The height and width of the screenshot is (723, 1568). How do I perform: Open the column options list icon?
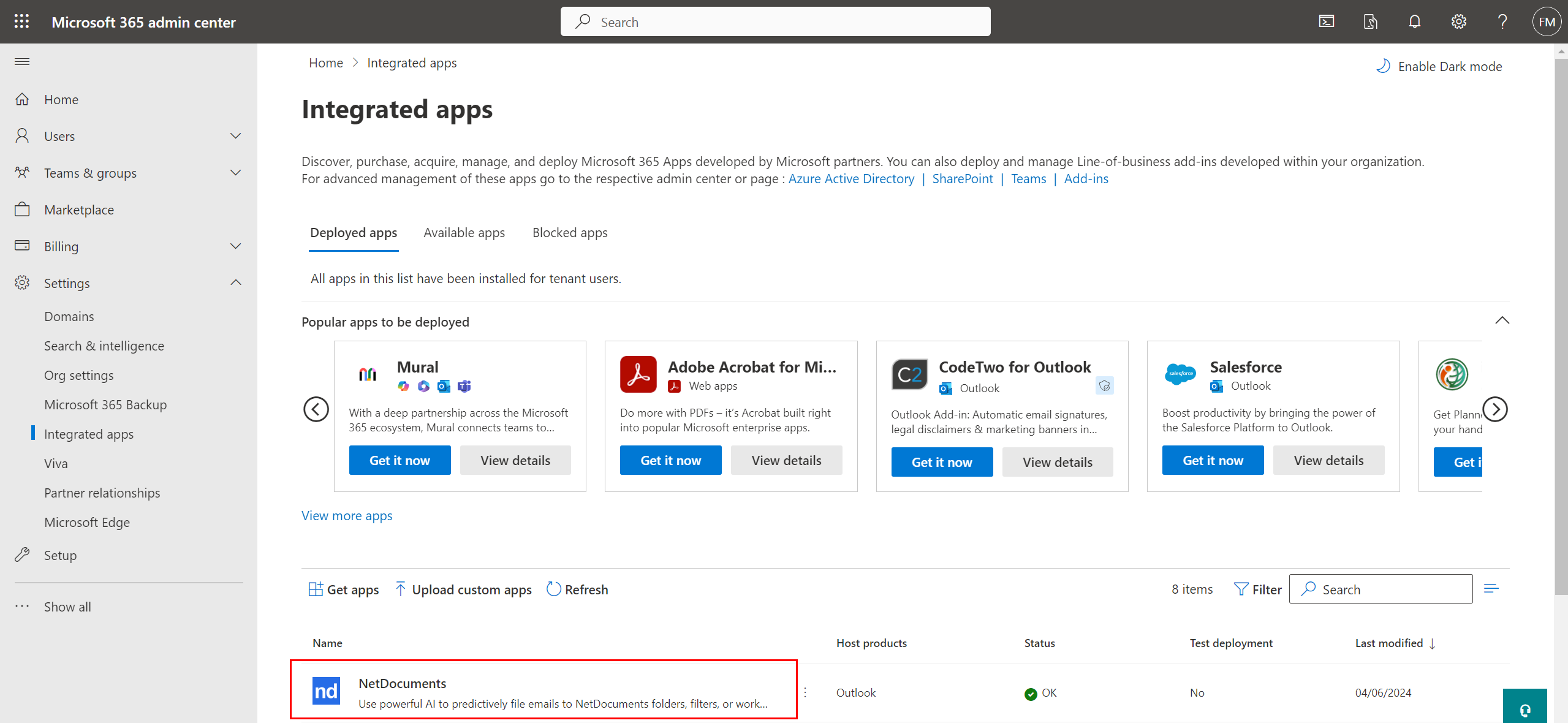coord(1491,589)
